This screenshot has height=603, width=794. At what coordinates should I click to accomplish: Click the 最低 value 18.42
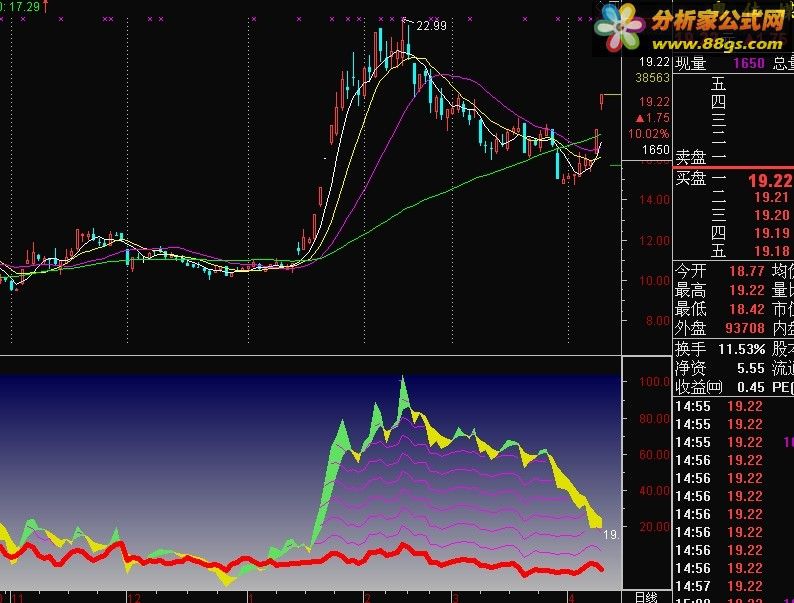click(x=747, y=309)
